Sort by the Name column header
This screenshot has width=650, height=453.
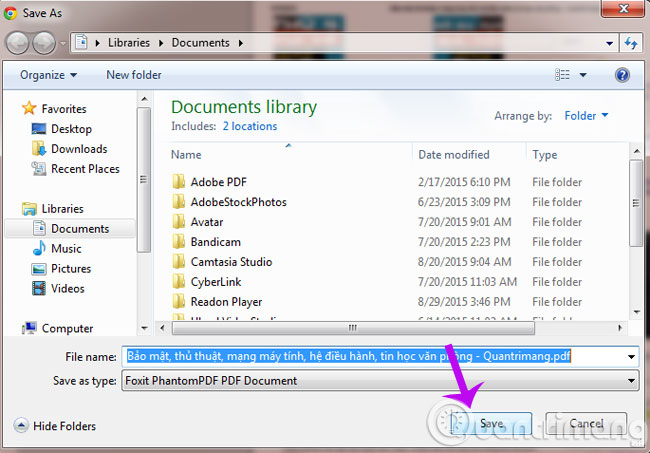[186, 155]
